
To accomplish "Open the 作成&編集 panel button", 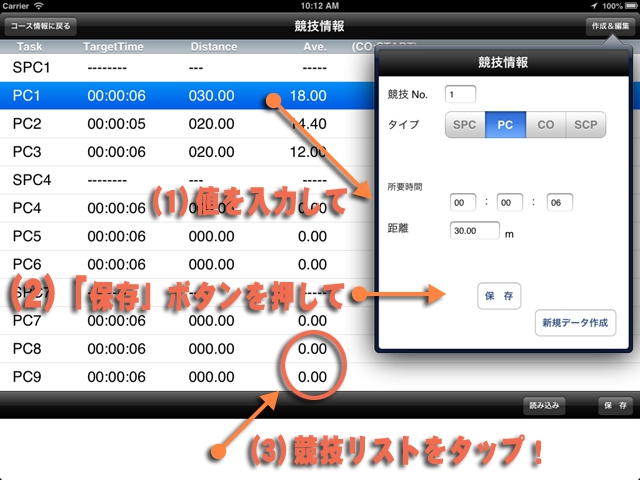I will [610, 27].
